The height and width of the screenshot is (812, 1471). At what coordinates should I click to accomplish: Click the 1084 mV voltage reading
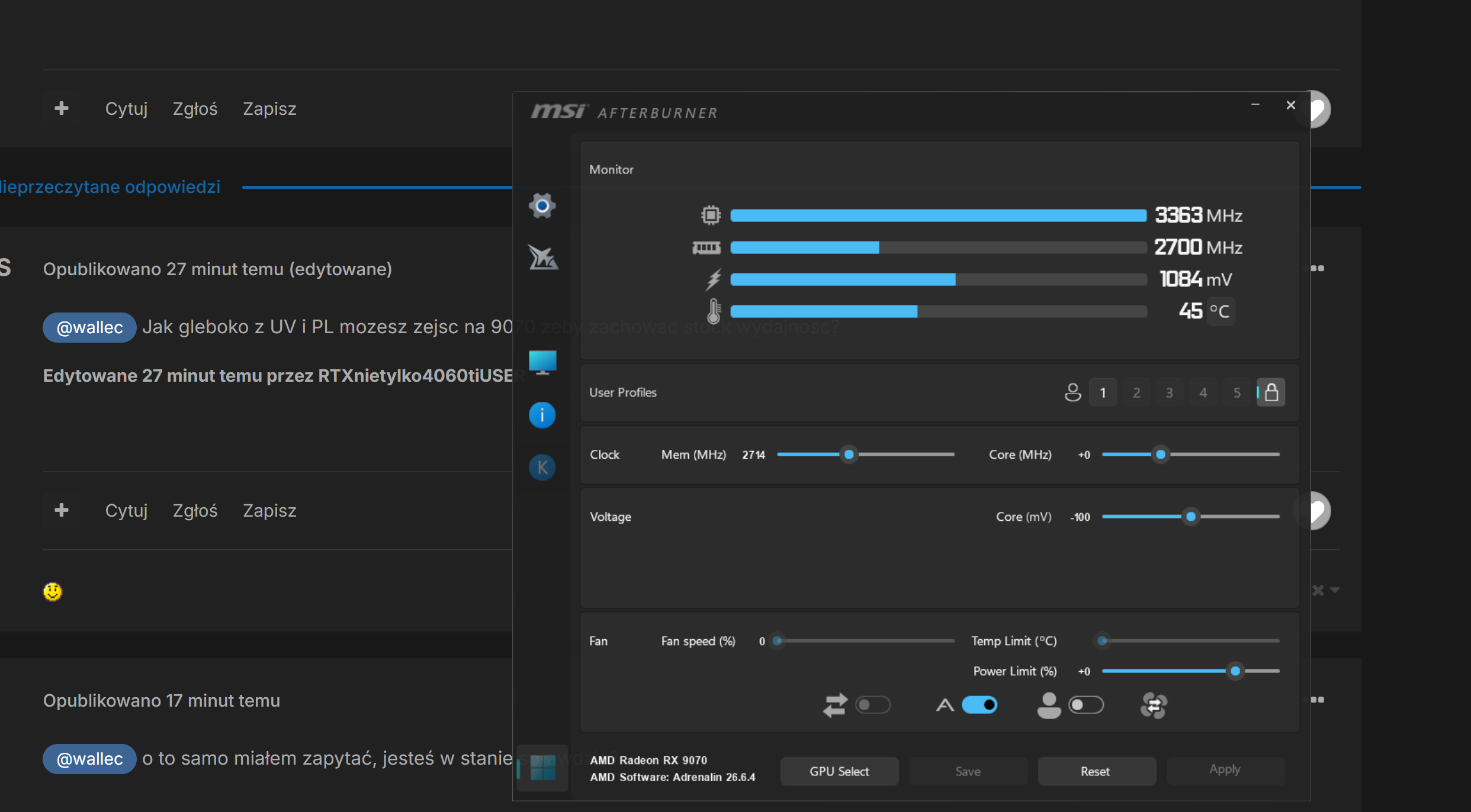[1196, 279]
